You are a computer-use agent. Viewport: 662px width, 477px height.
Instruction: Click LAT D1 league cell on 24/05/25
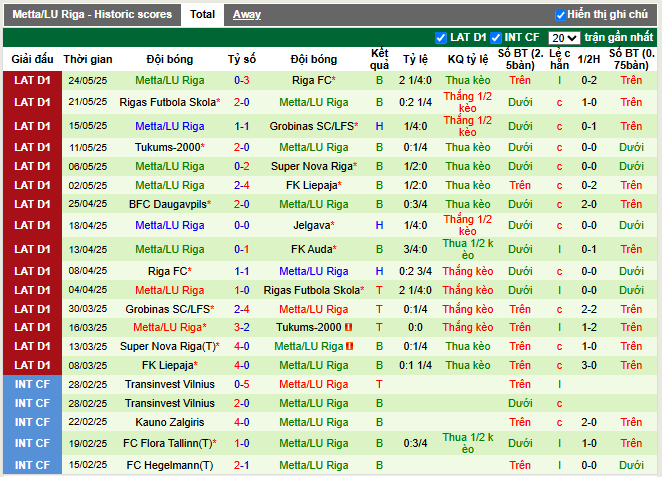click(32, 80)
